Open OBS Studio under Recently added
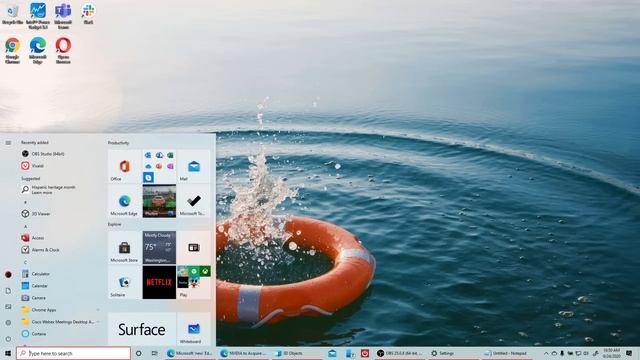640x360 pixels. [43, 154]
